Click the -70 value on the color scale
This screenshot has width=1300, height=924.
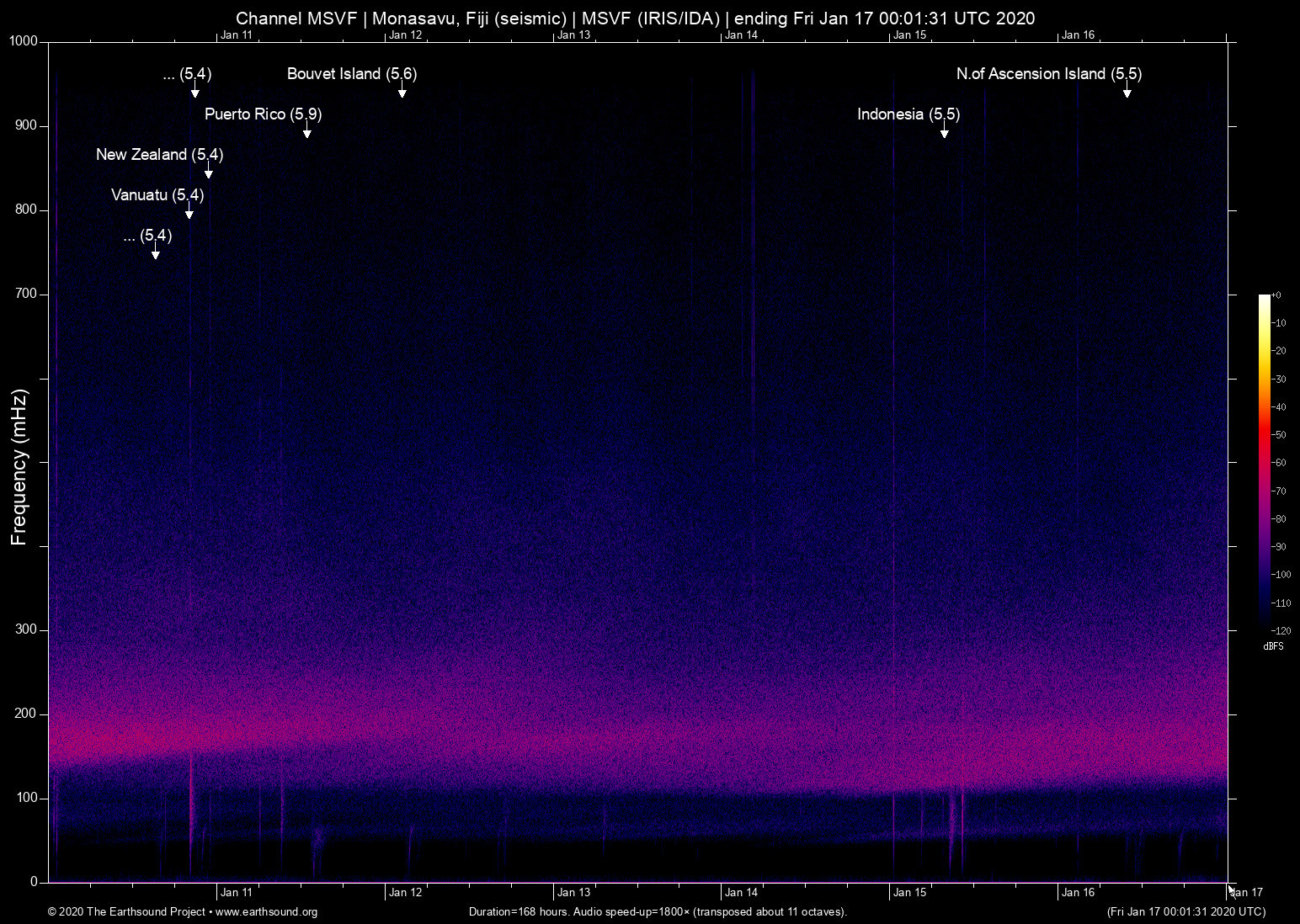pos(1279,491)
